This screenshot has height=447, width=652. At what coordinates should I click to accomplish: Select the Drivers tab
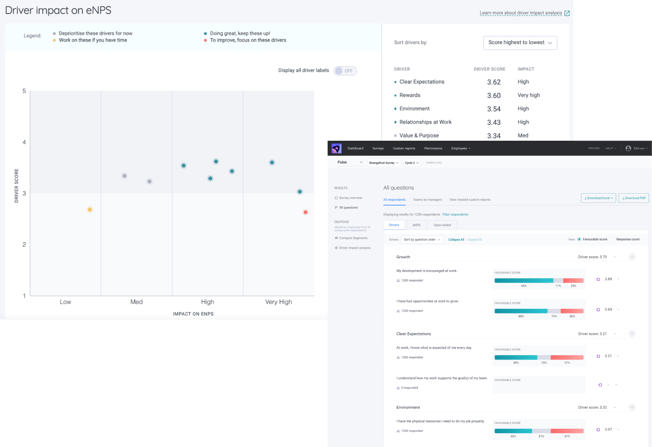(x=394, y=225)
